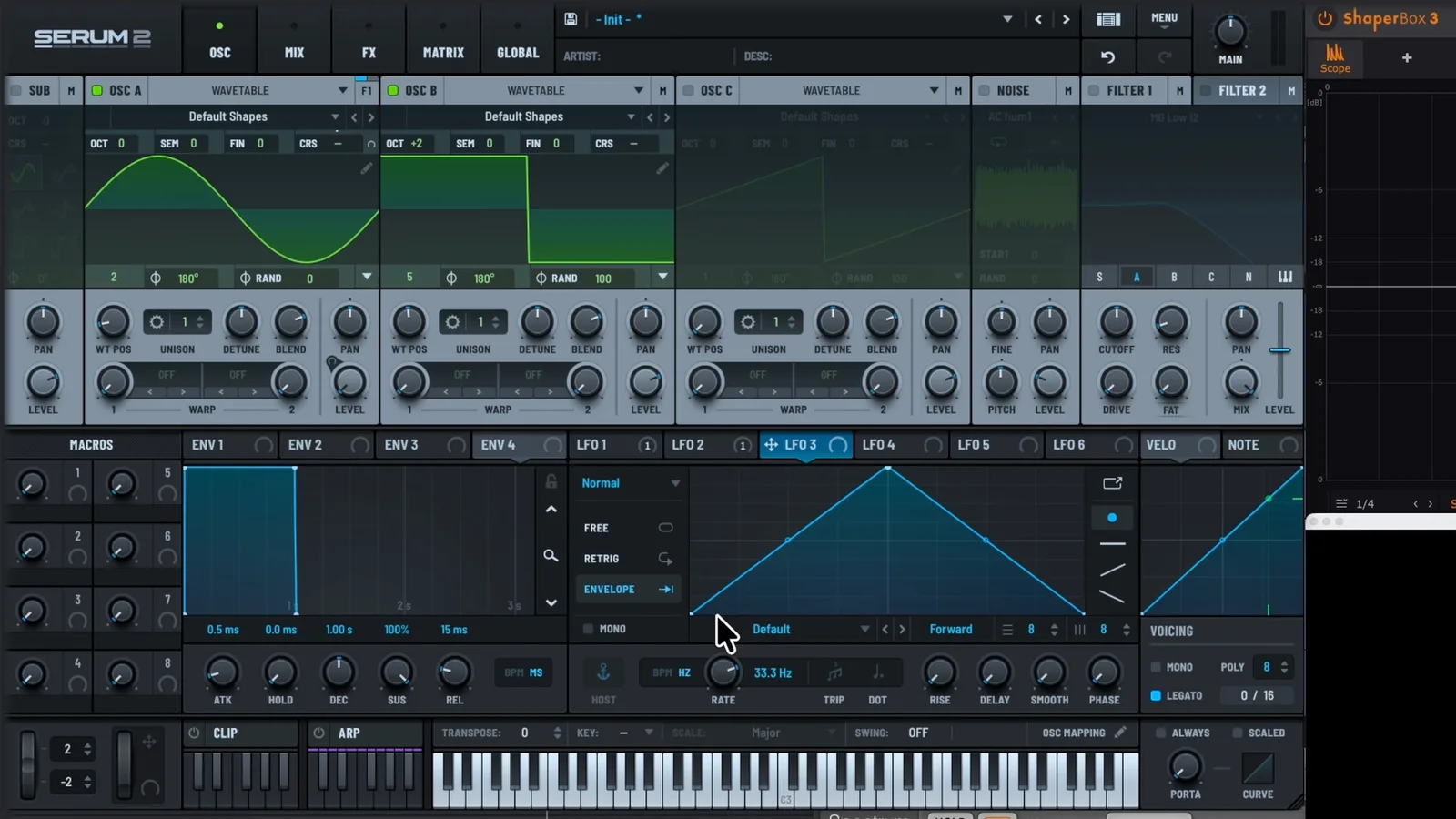Select the LFO ramp down tool
The width and height of the screenshot is (1456, 819).
tap(1112, 597)
